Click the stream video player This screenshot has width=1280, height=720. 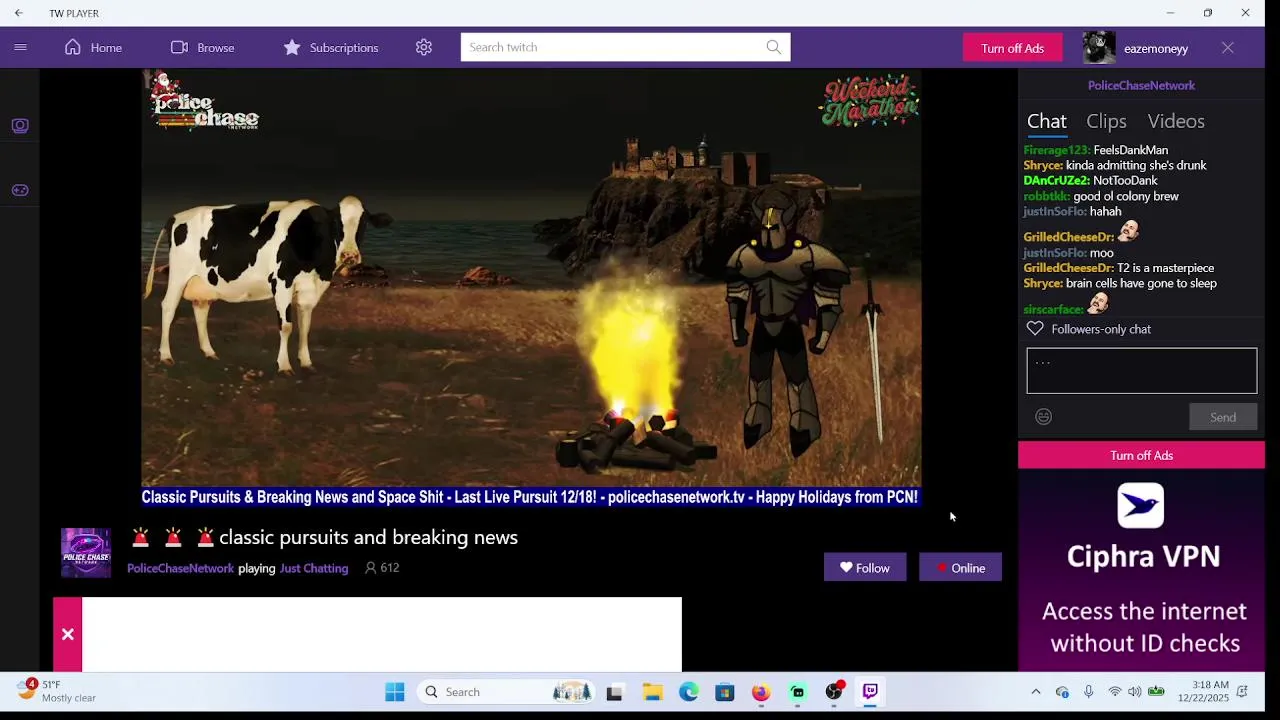pyautogui.click(x=531, y=288)
